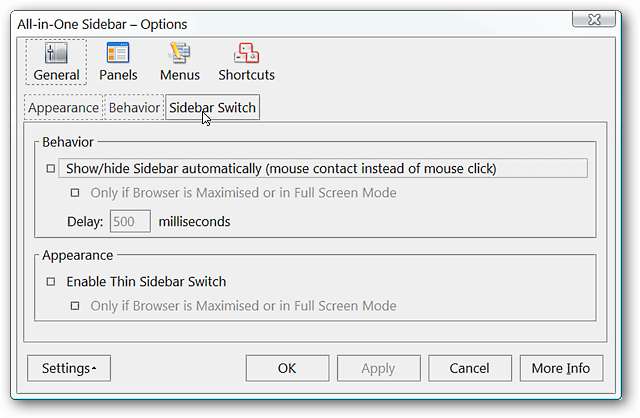Click the Delay milliseconds input field
This screenshot has height=418, width=640.
130,221
